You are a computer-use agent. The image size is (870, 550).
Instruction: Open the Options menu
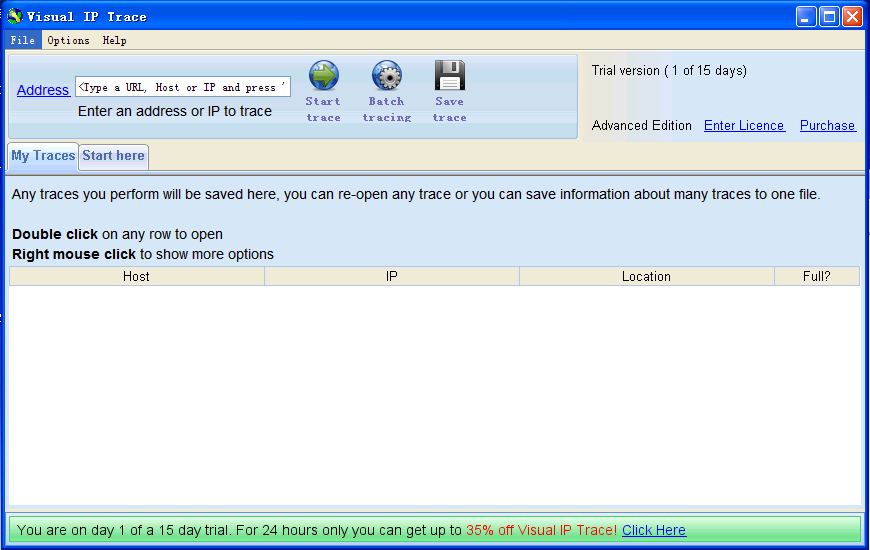(x=68, y=41)
